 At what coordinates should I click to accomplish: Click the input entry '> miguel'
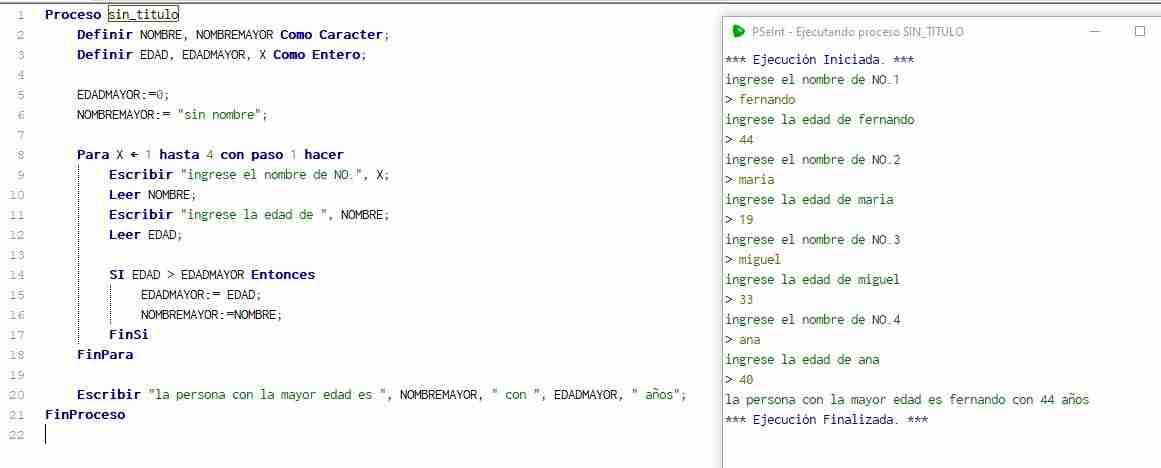click(x=753, y=260)
